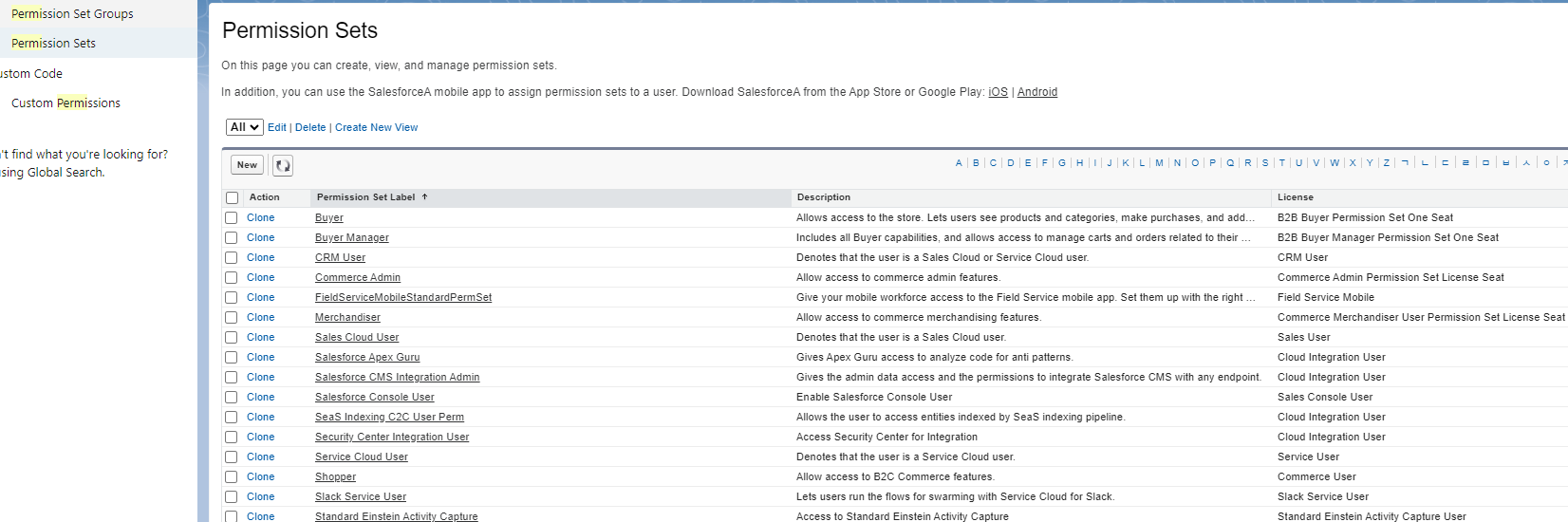The height and width of the screenshot is (522, 1568).
Task: Filter list by letter C
Action: 993,163
